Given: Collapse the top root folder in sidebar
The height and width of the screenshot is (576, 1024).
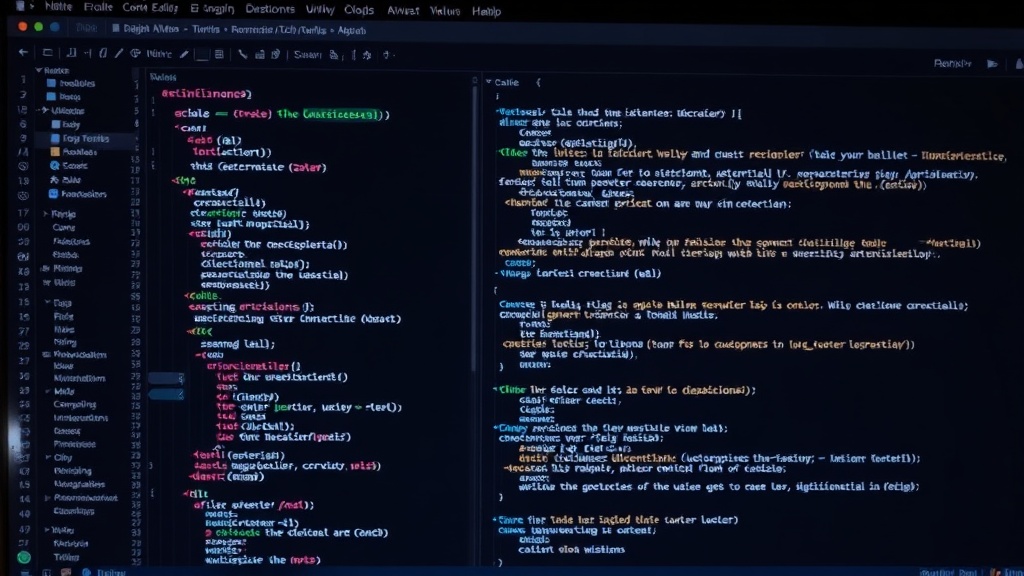Looking at the screenshot, I should coord(39,70).
